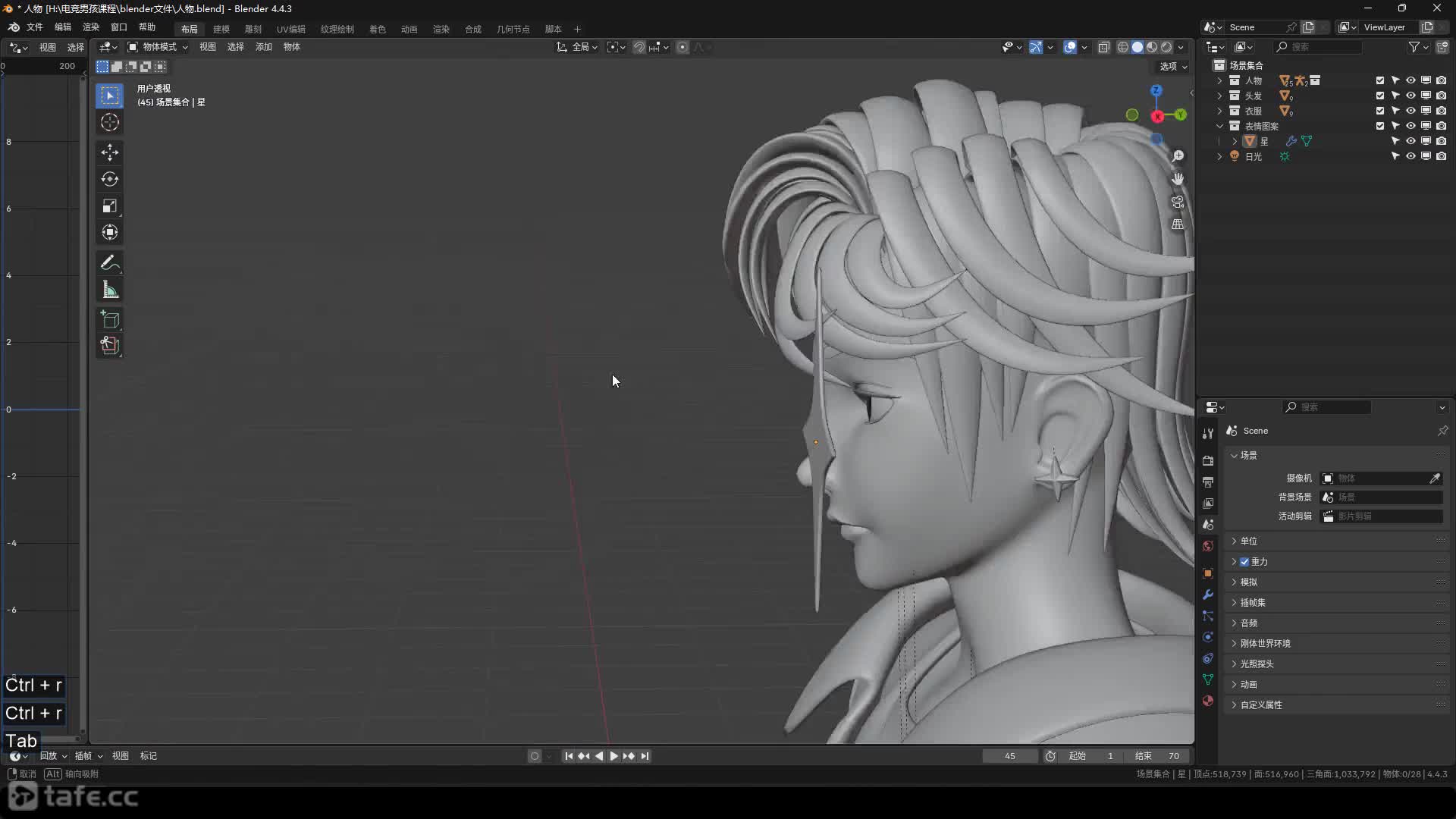
Task: Open viewport 选项 options button
Action: pos(1173,67)
